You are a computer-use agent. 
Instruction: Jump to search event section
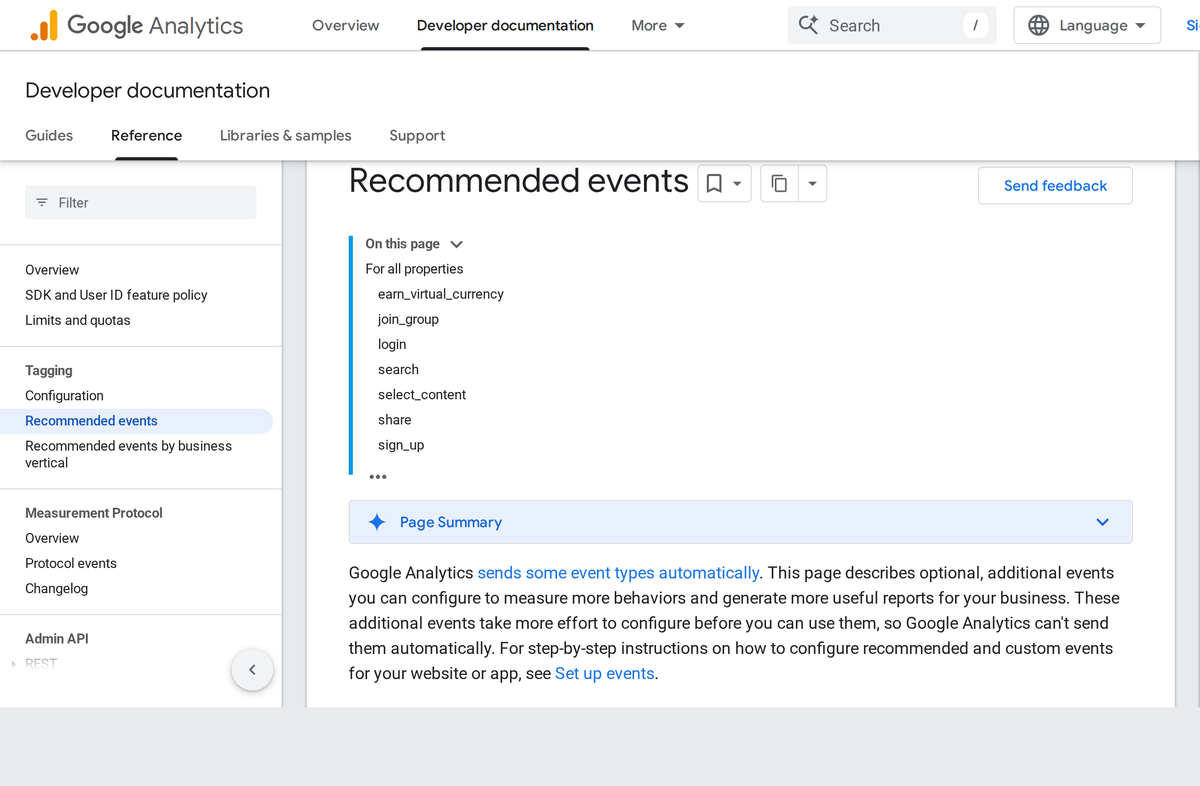[398, 369]
